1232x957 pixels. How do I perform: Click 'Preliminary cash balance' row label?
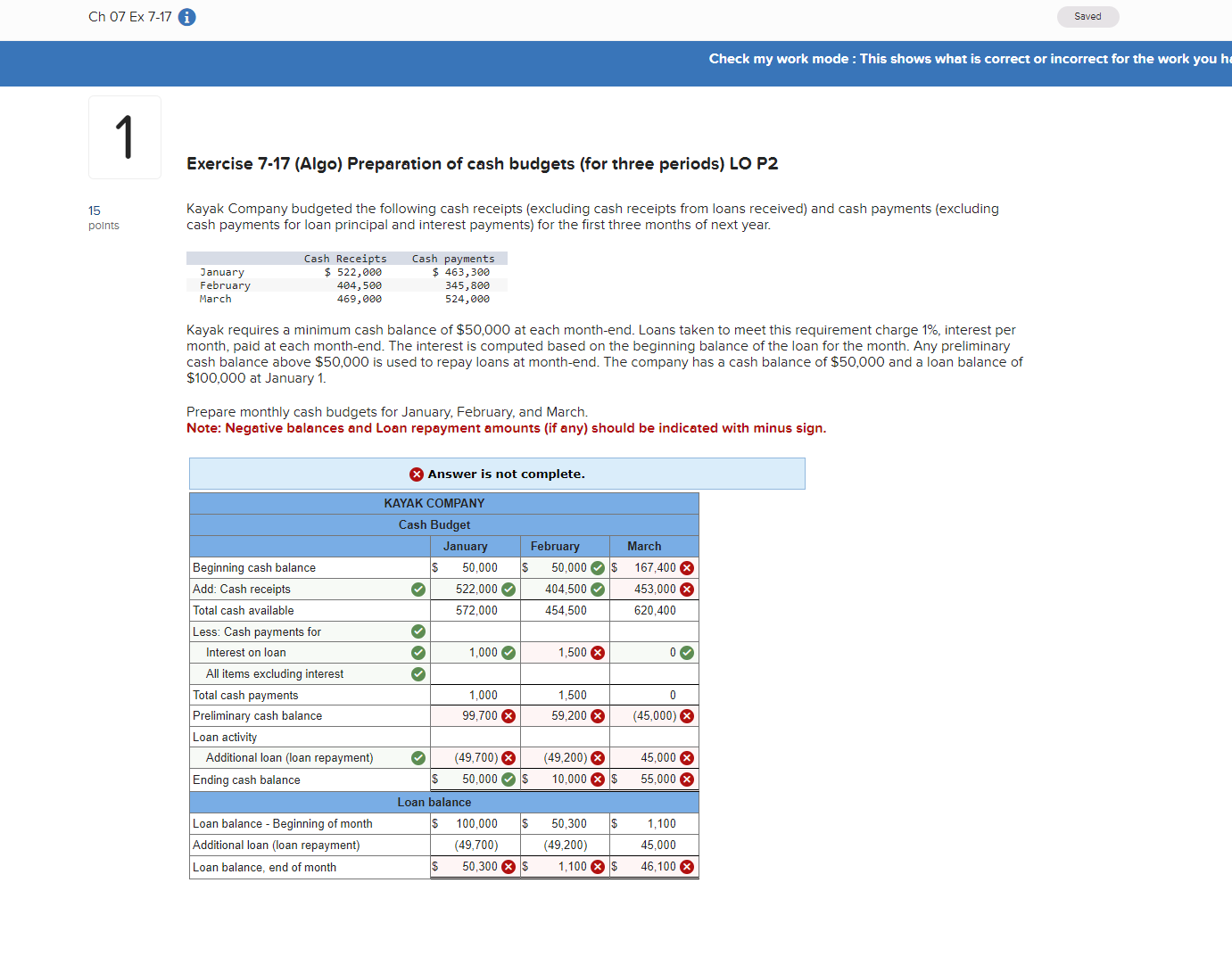pos(258,716)
